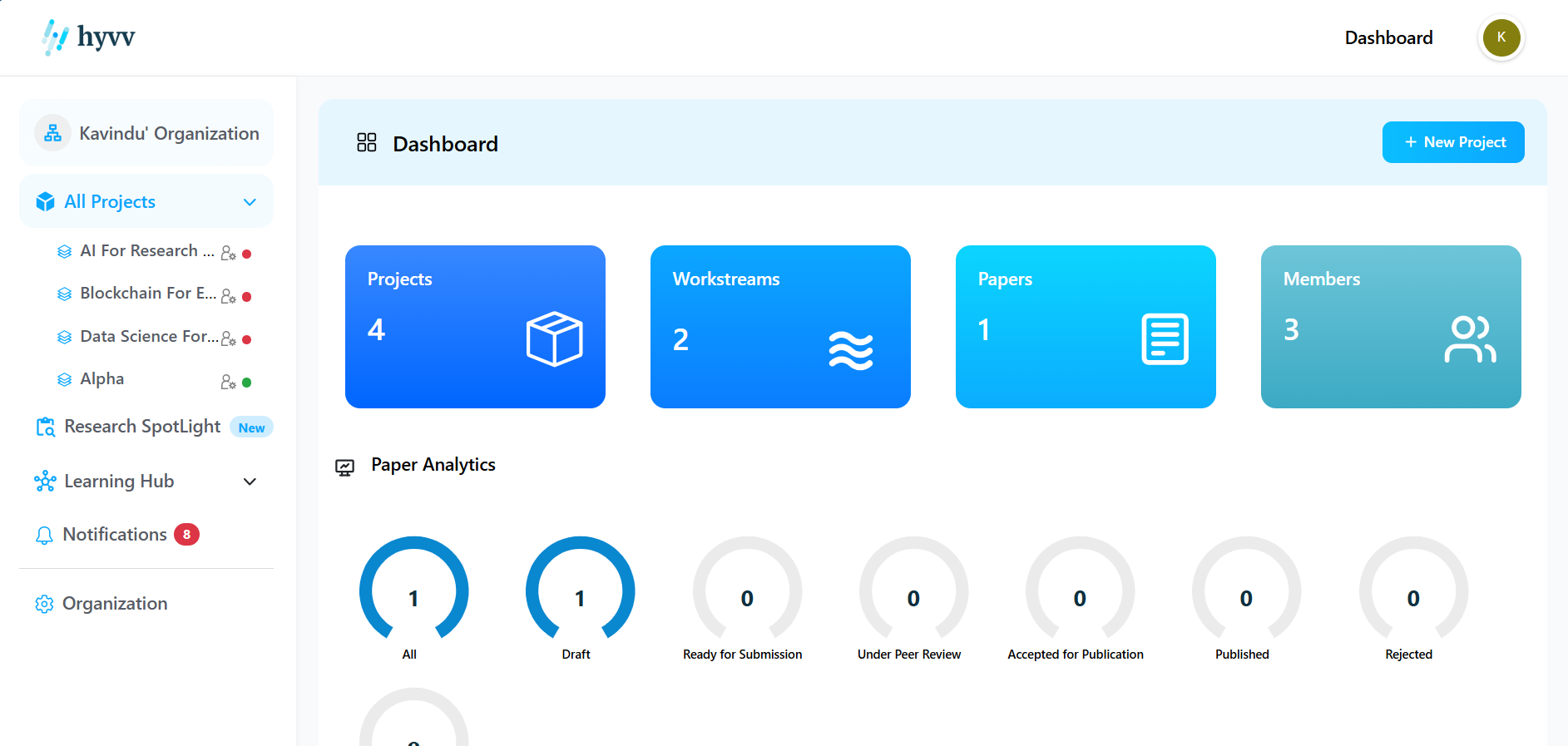Click the hyvv logo icon
Viewport: 1568px width, 746px height.
[55, 37]
